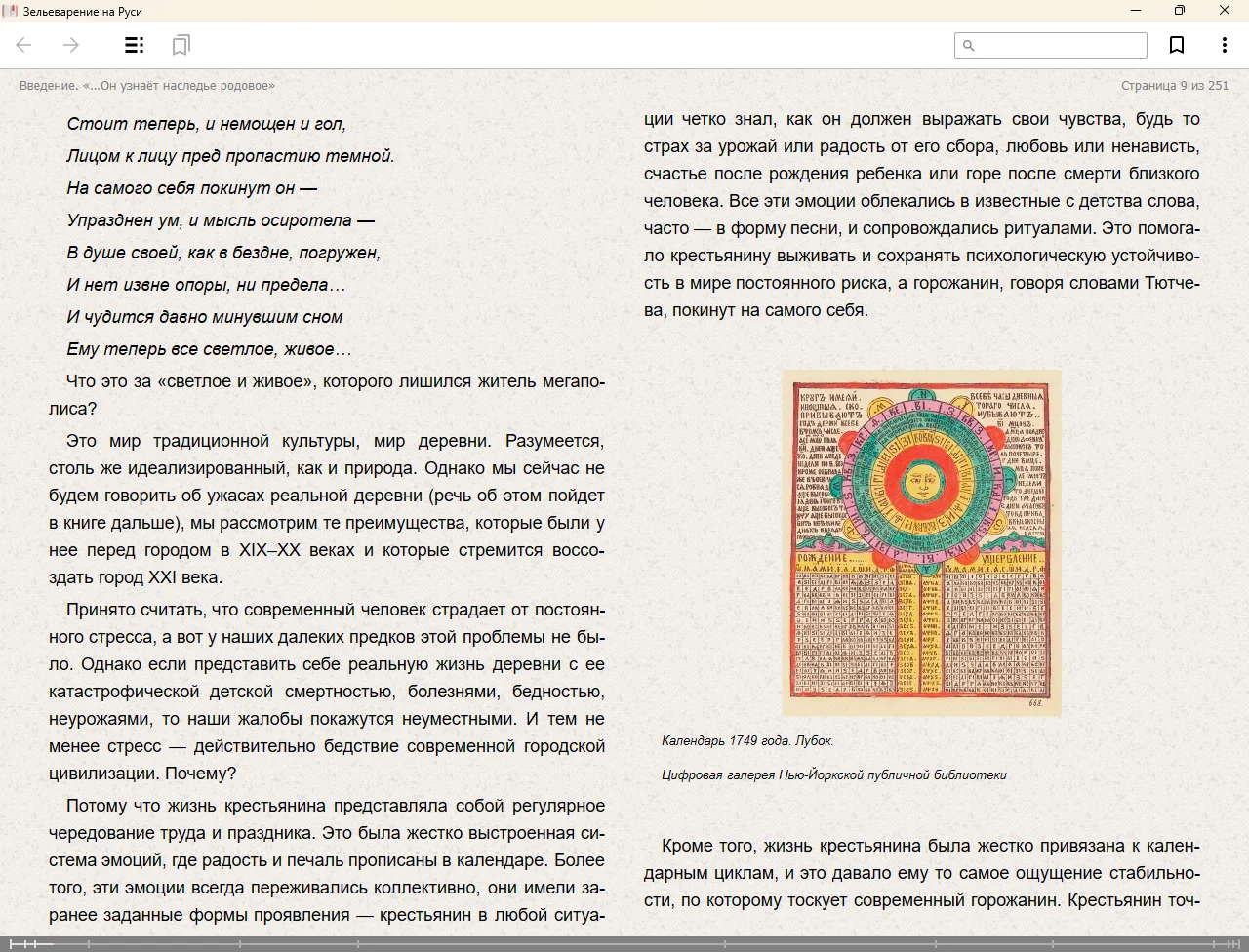Image resolution: width=1249 pixels, height=952 pixels.
Task: Click the caption 'Календарь 1749 года. Лубок.'
Action: coord(747,741)
